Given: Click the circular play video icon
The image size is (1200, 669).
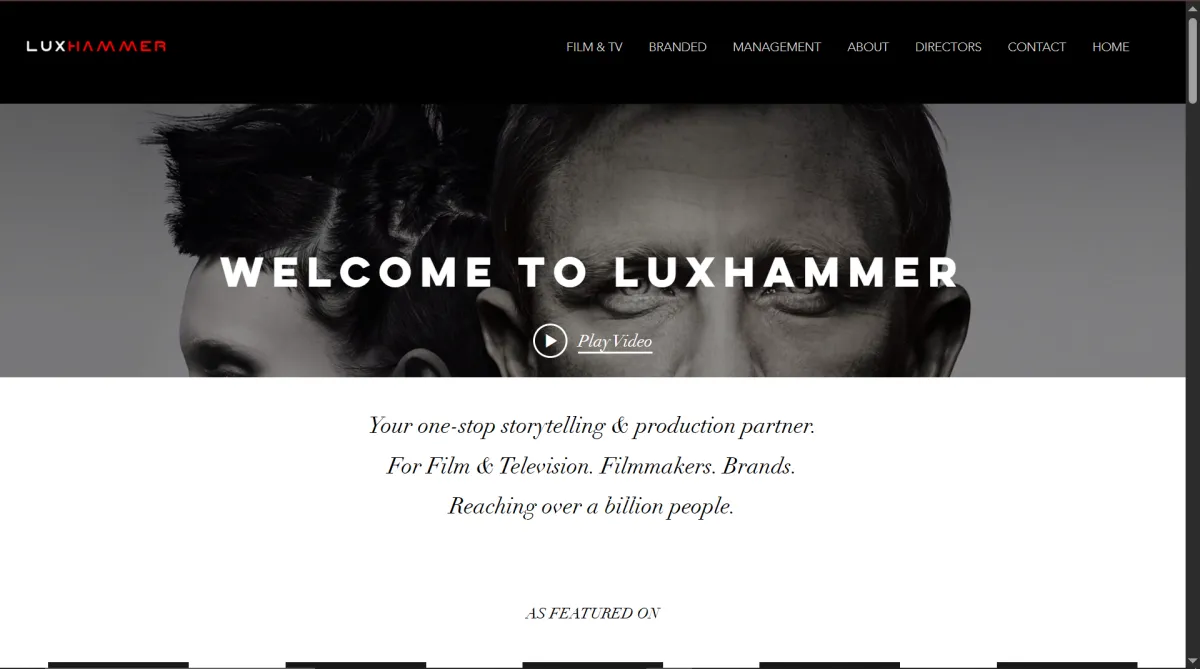Looking at the screenshot, I should coord(550,341).
